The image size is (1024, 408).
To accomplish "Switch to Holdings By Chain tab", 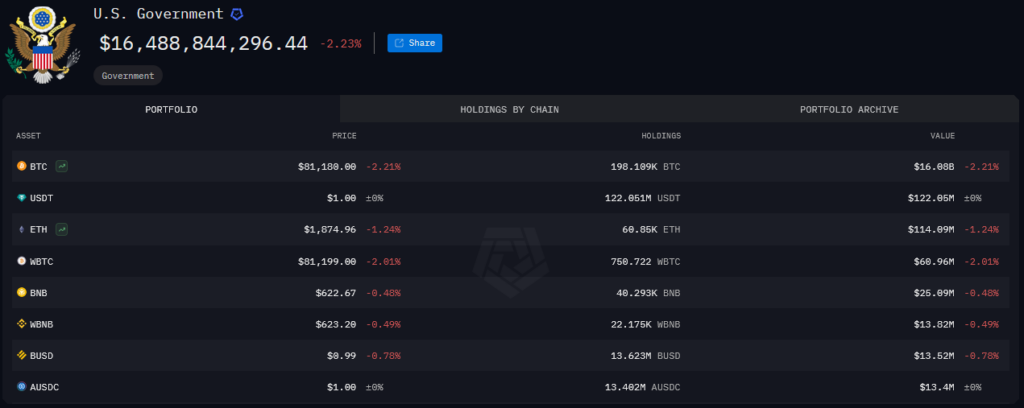I will pos(509,110).
